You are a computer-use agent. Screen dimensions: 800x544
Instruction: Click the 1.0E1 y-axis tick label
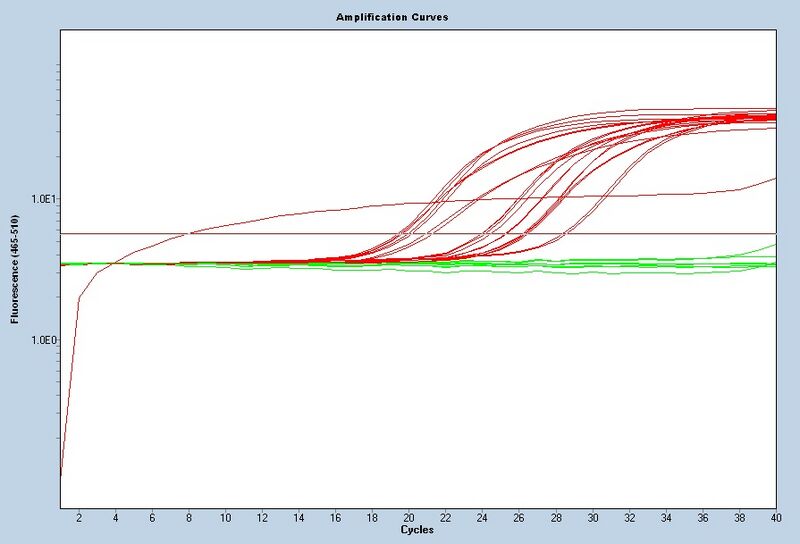pyautogui.click(x=42, y=198)
